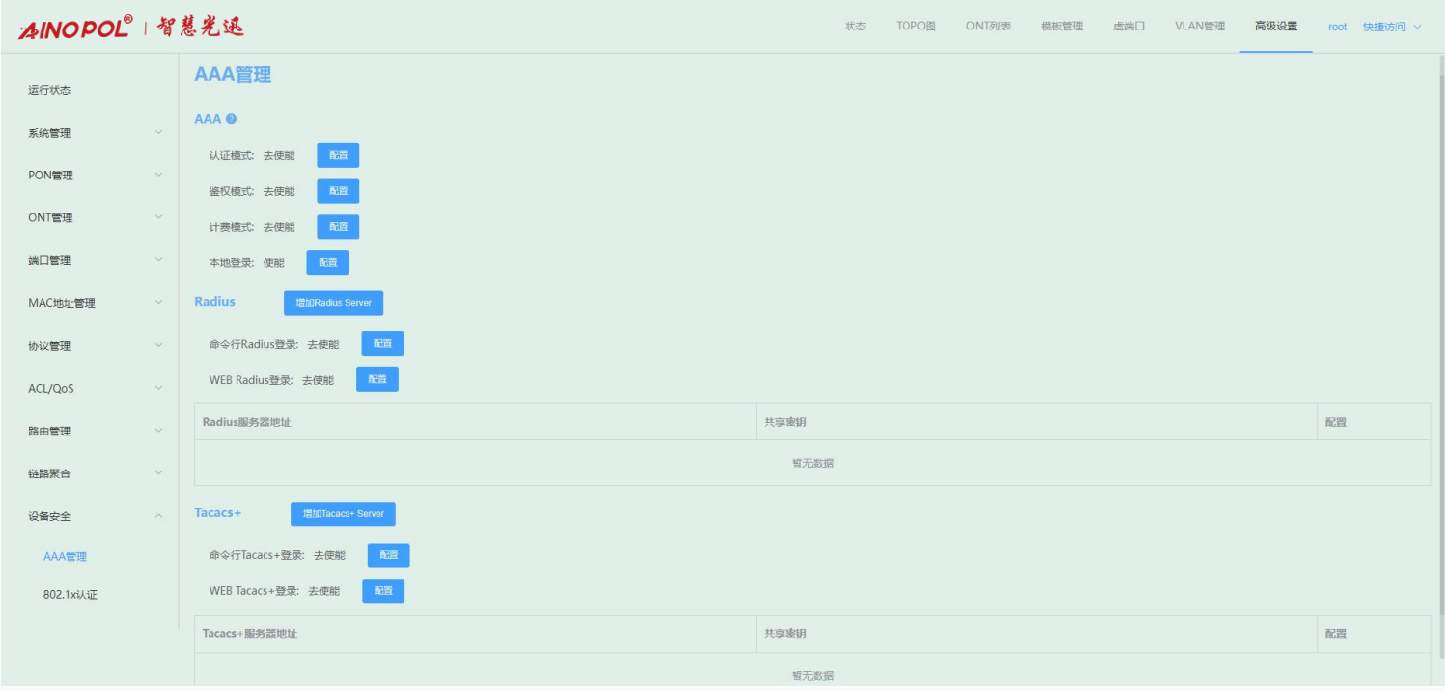Screen dimensions: 1445x691
Task: Open the 快捷访问 dropdown
Action: [1391, 27]
